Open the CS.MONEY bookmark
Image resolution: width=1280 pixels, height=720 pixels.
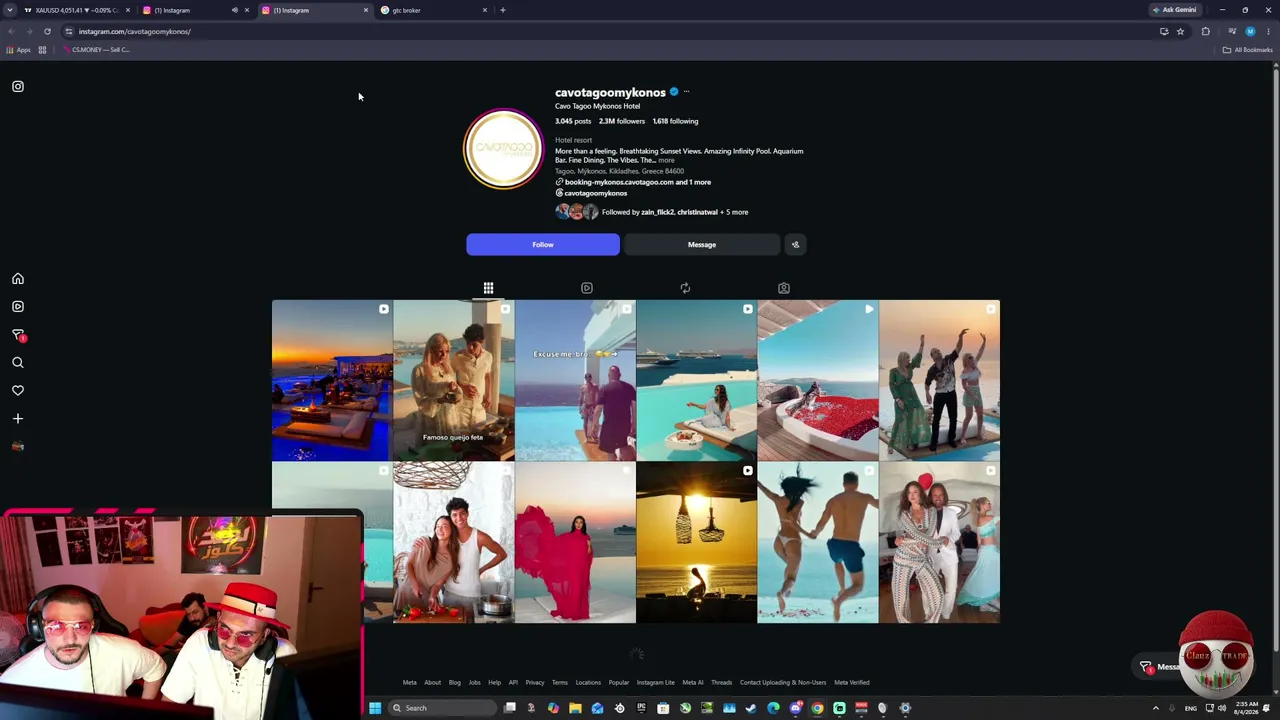(96, 50)
